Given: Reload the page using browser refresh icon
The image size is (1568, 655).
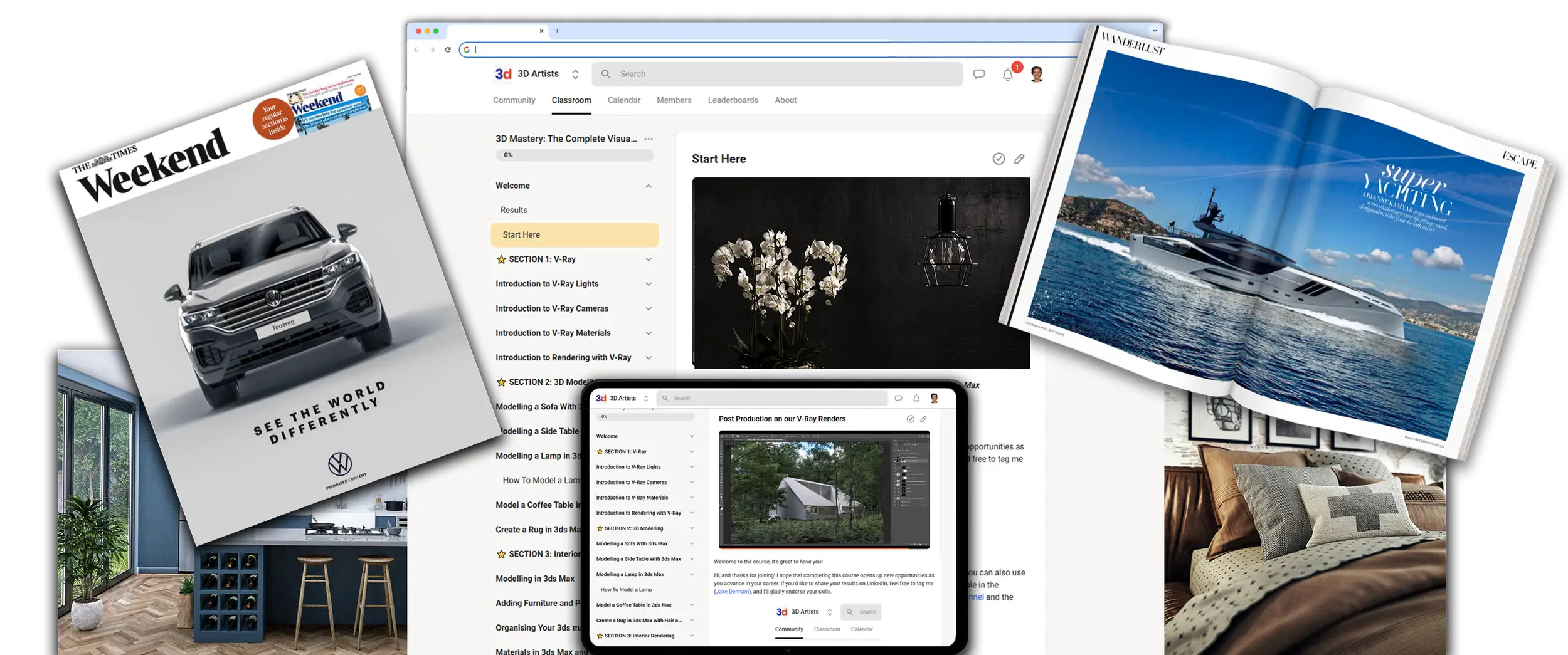Looking at the screenshot, I should [x=448, y=50].
